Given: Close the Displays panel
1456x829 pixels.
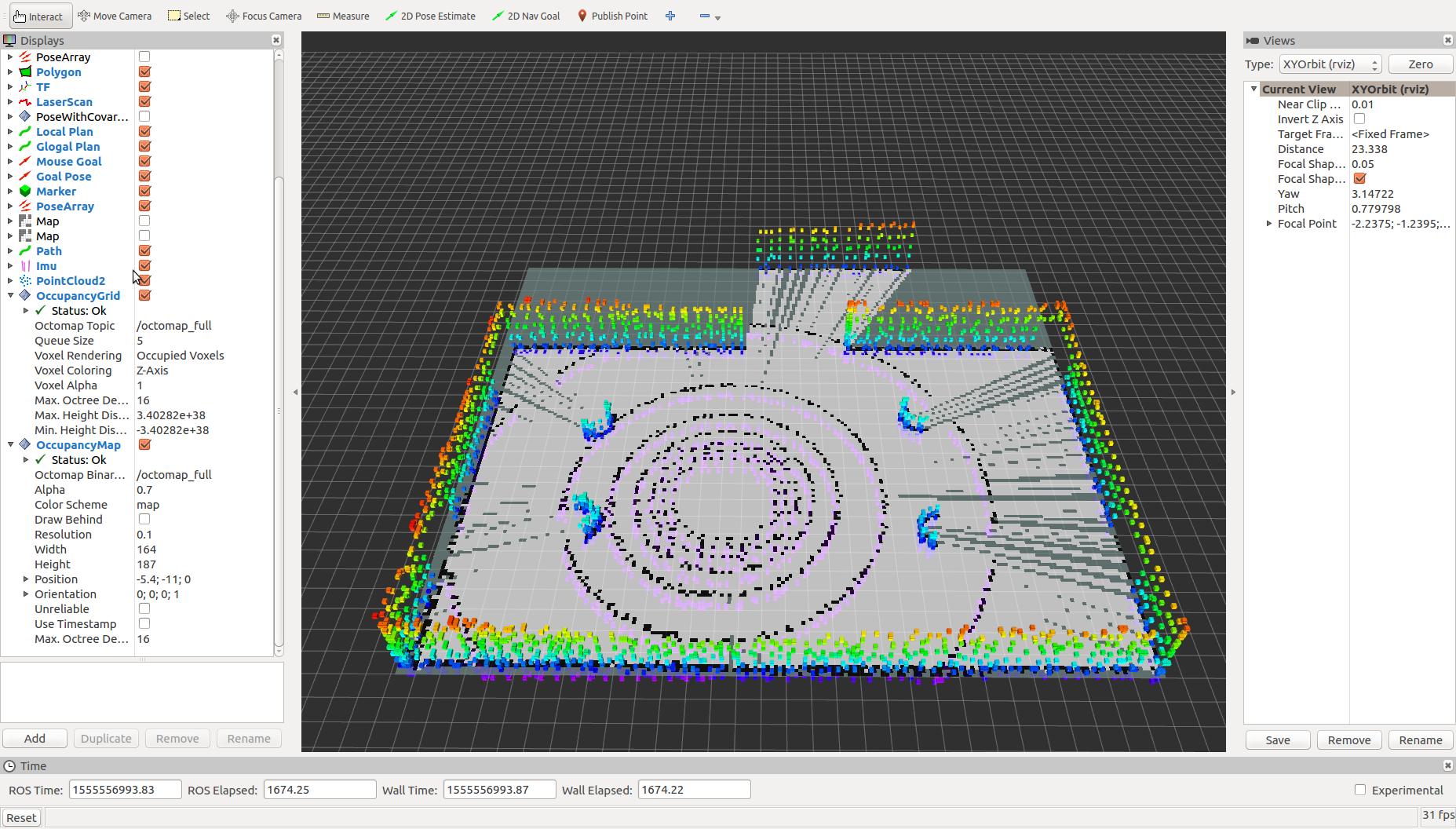Looking at the screenshot, I should [x=276, y=40].
